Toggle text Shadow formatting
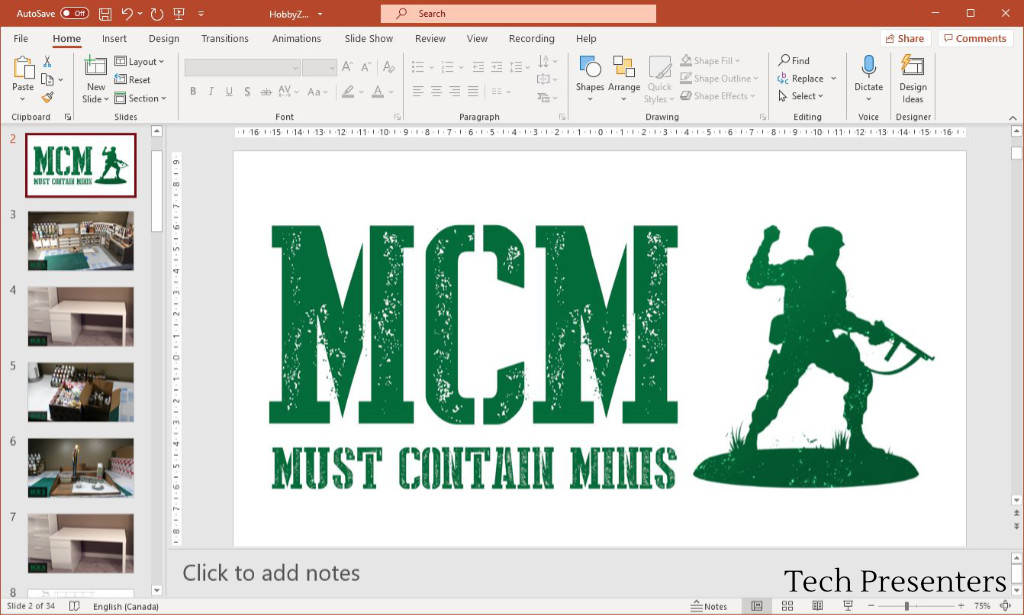Screen dimensions: 1024x615 click(x=248, y=91)
